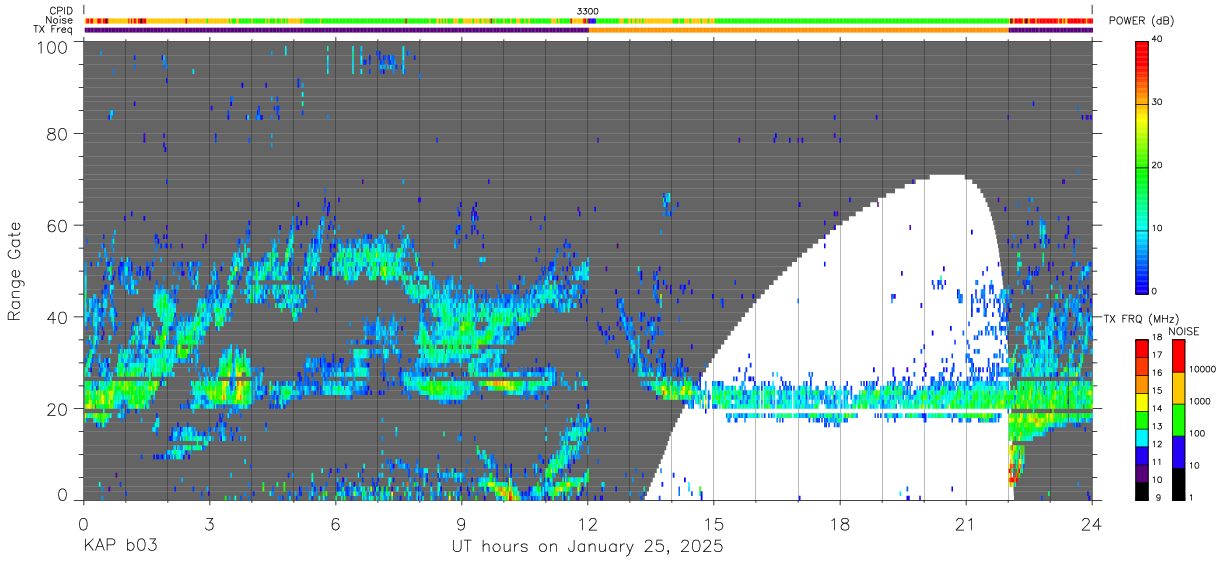Click the 11 label on TX FRQ scale
The height and width of the screenshot is (567, 1228).
click(x=1158, y=461)
